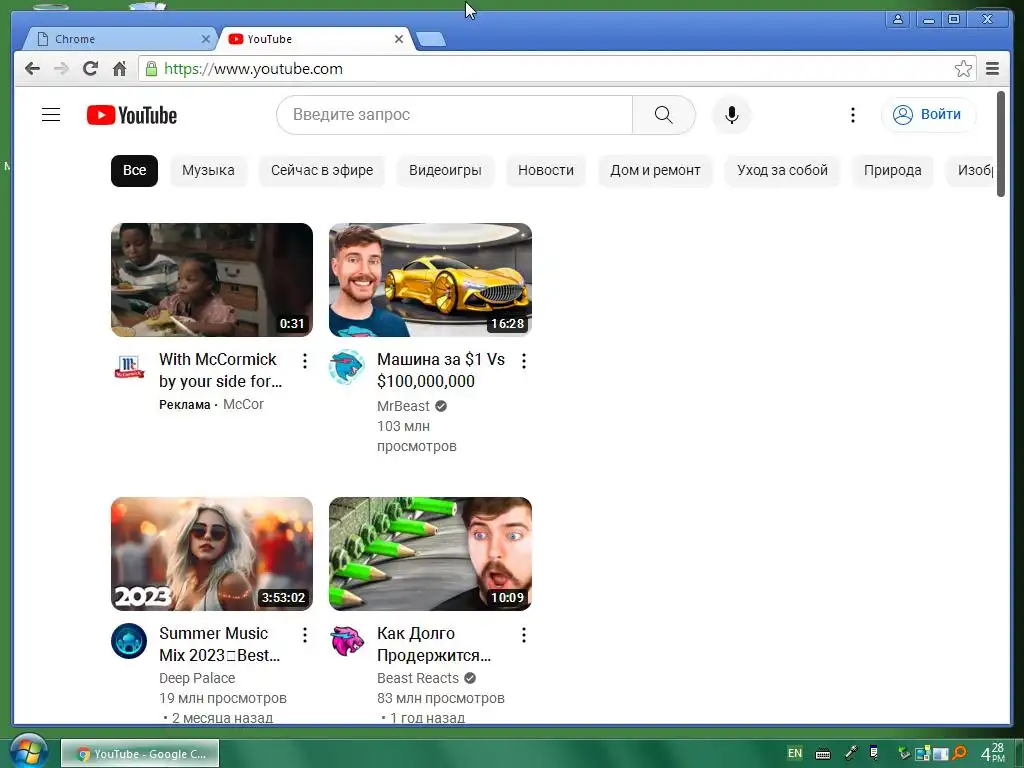Click the Войти sign-in button
This screenshot has height=768, width=1024.
(928, 115)
